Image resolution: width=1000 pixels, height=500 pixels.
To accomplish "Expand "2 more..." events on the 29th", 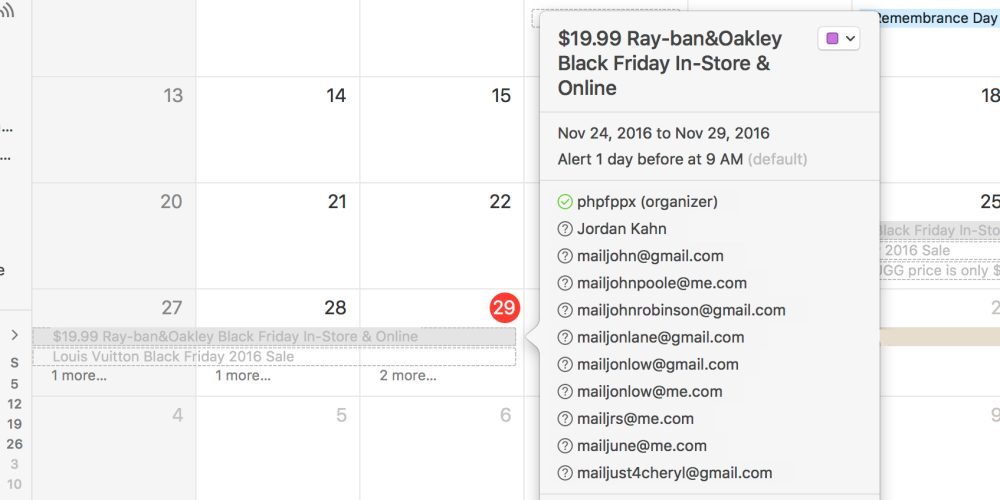I will tap(407, 376).
